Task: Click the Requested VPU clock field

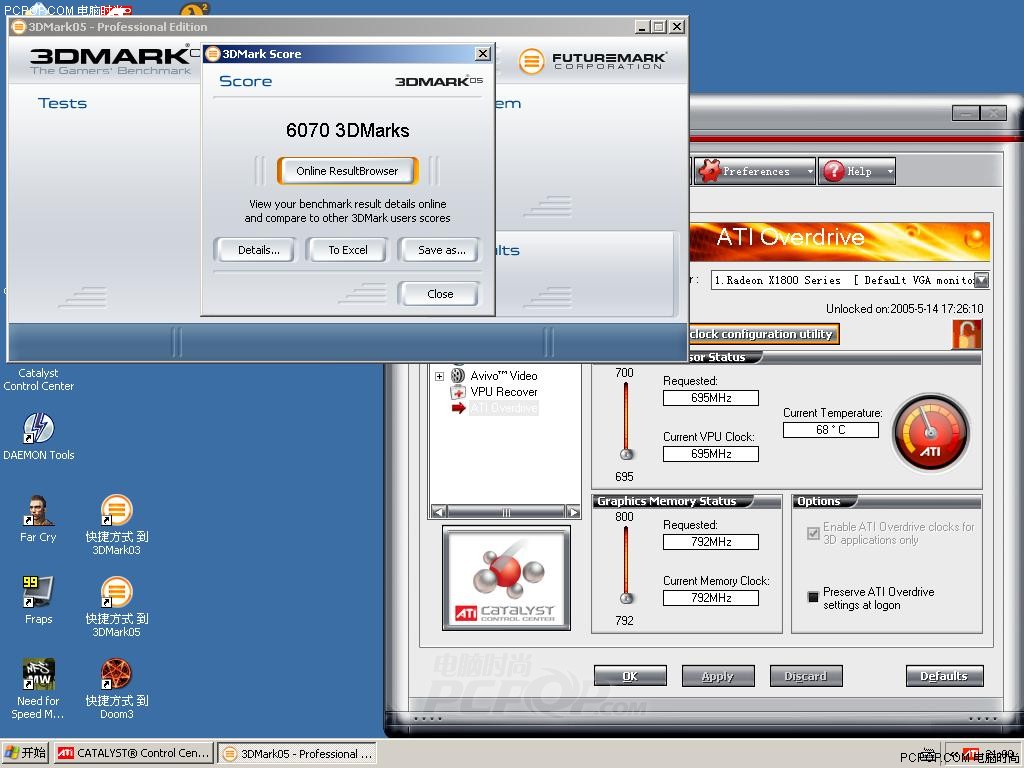Action: pyautogui.click(x=710, y=398)
